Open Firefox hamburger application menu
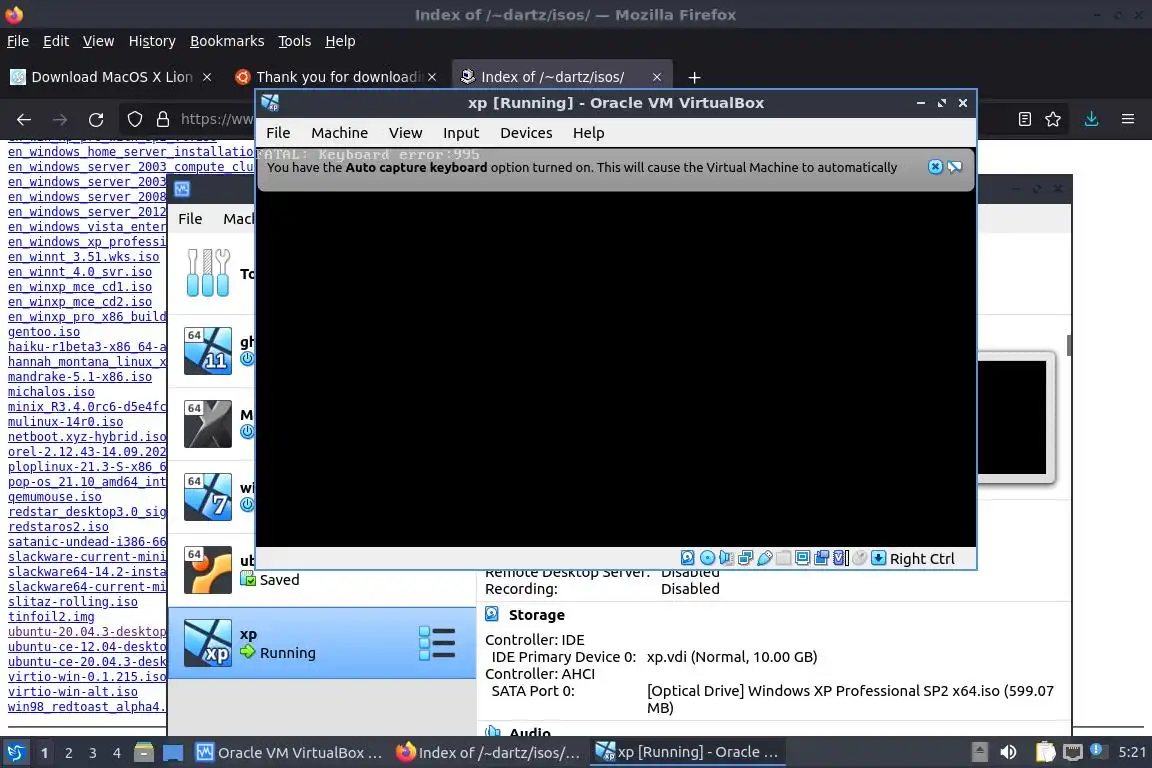 click(x=1128, y=119)
